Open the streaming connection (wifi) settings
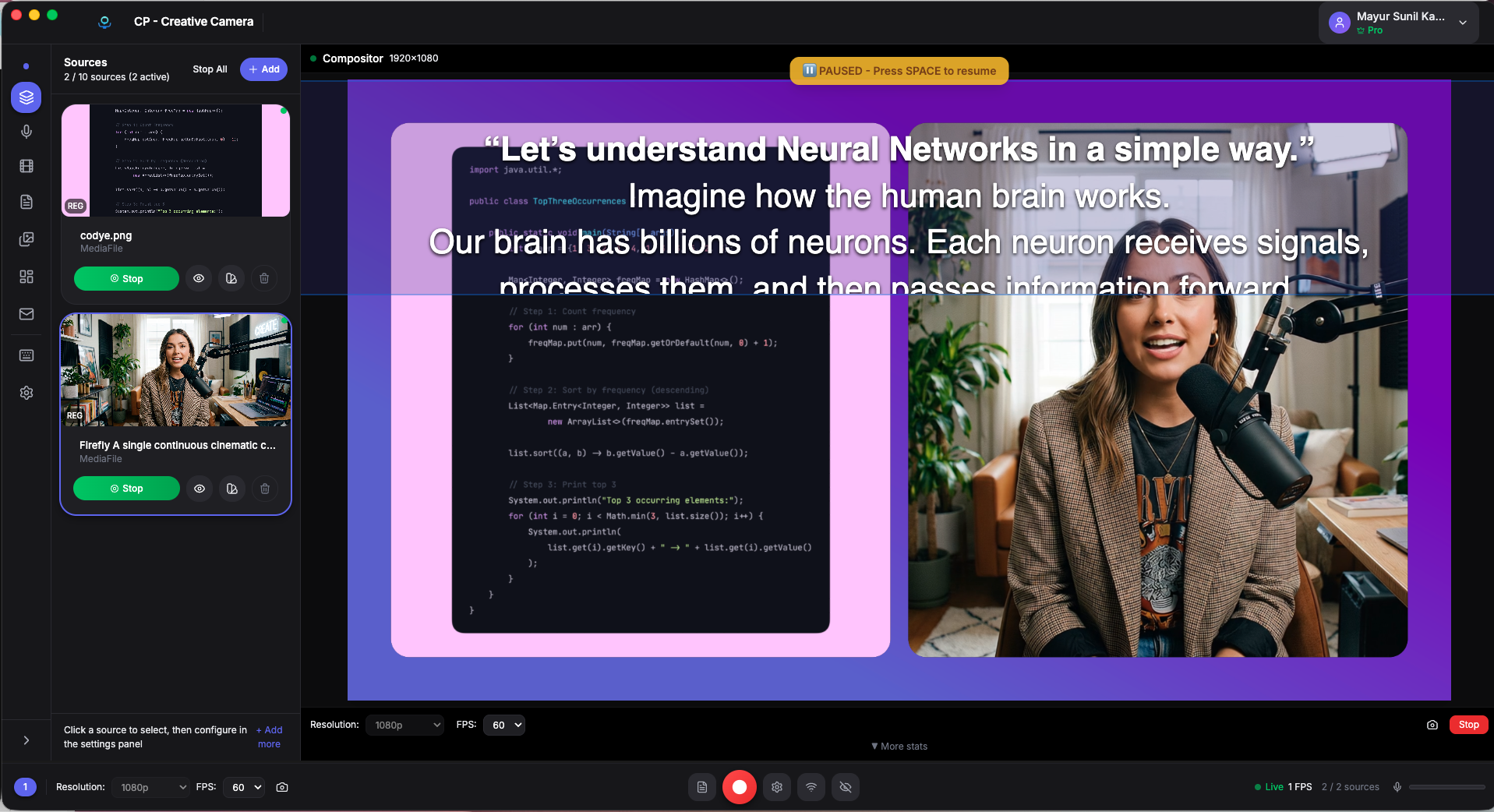The image size is (1494, 812). pyautogui.click(x=811, y=787)
